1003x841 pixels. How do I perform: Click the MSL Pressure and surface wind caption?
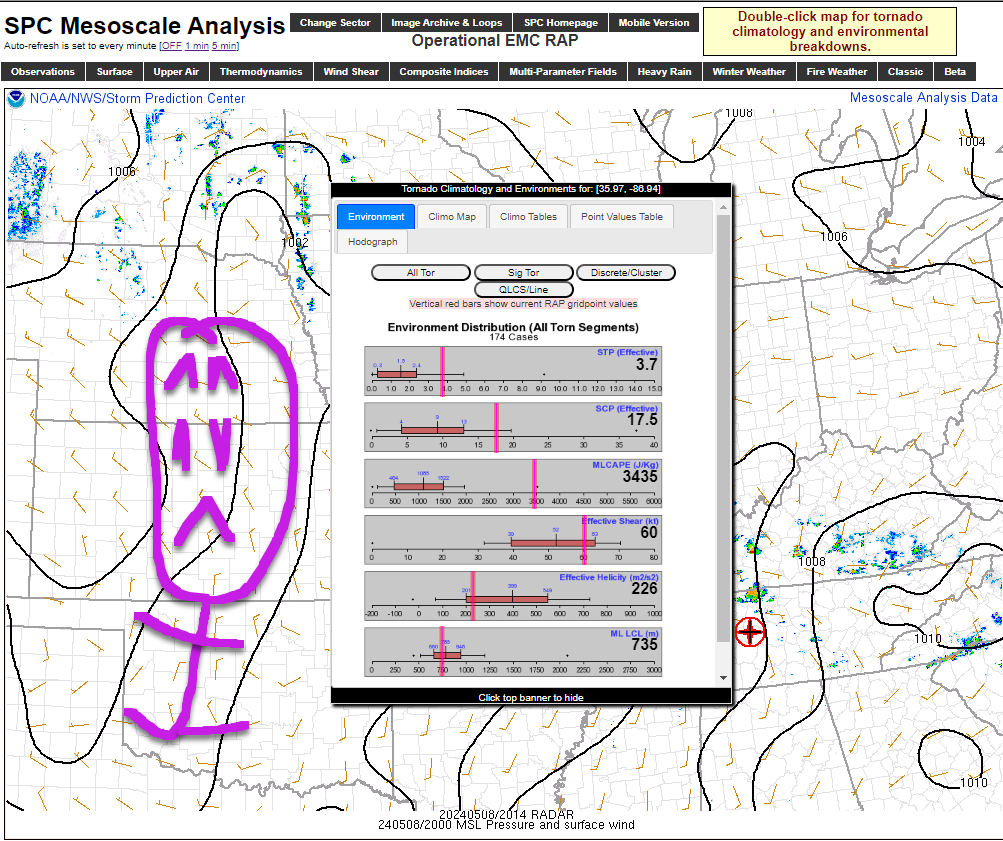[x=506, y=825]
